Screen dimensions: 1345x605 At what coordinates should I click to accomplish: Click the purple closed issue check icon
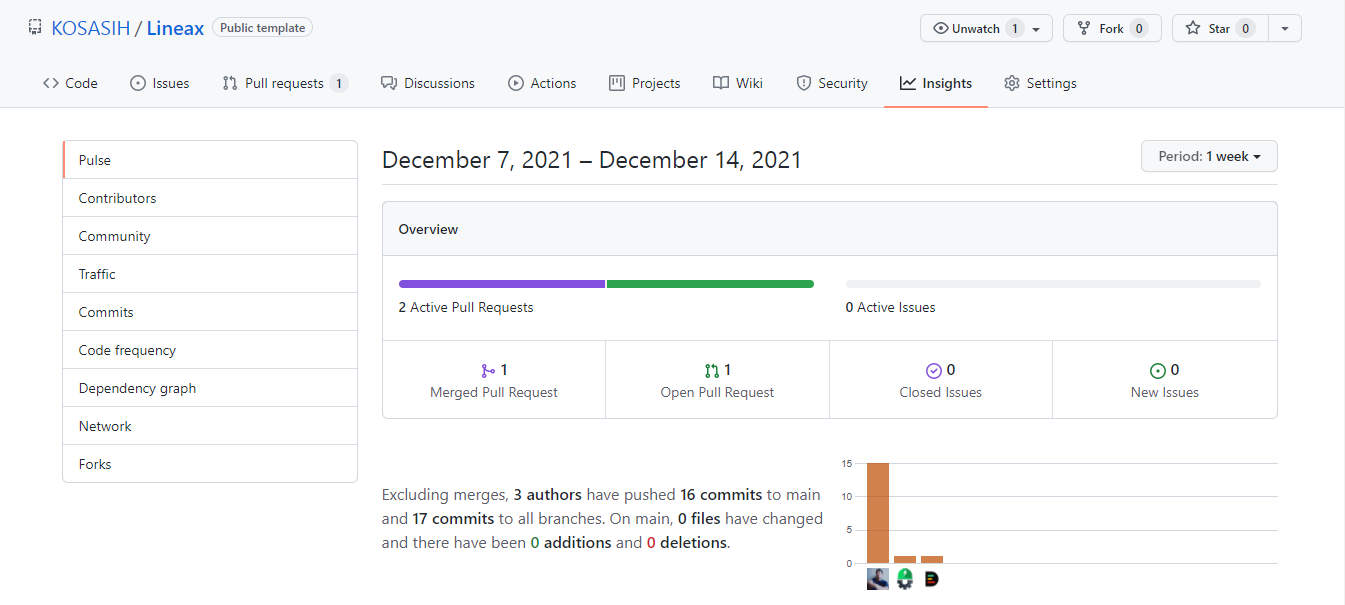click(934, 370)
